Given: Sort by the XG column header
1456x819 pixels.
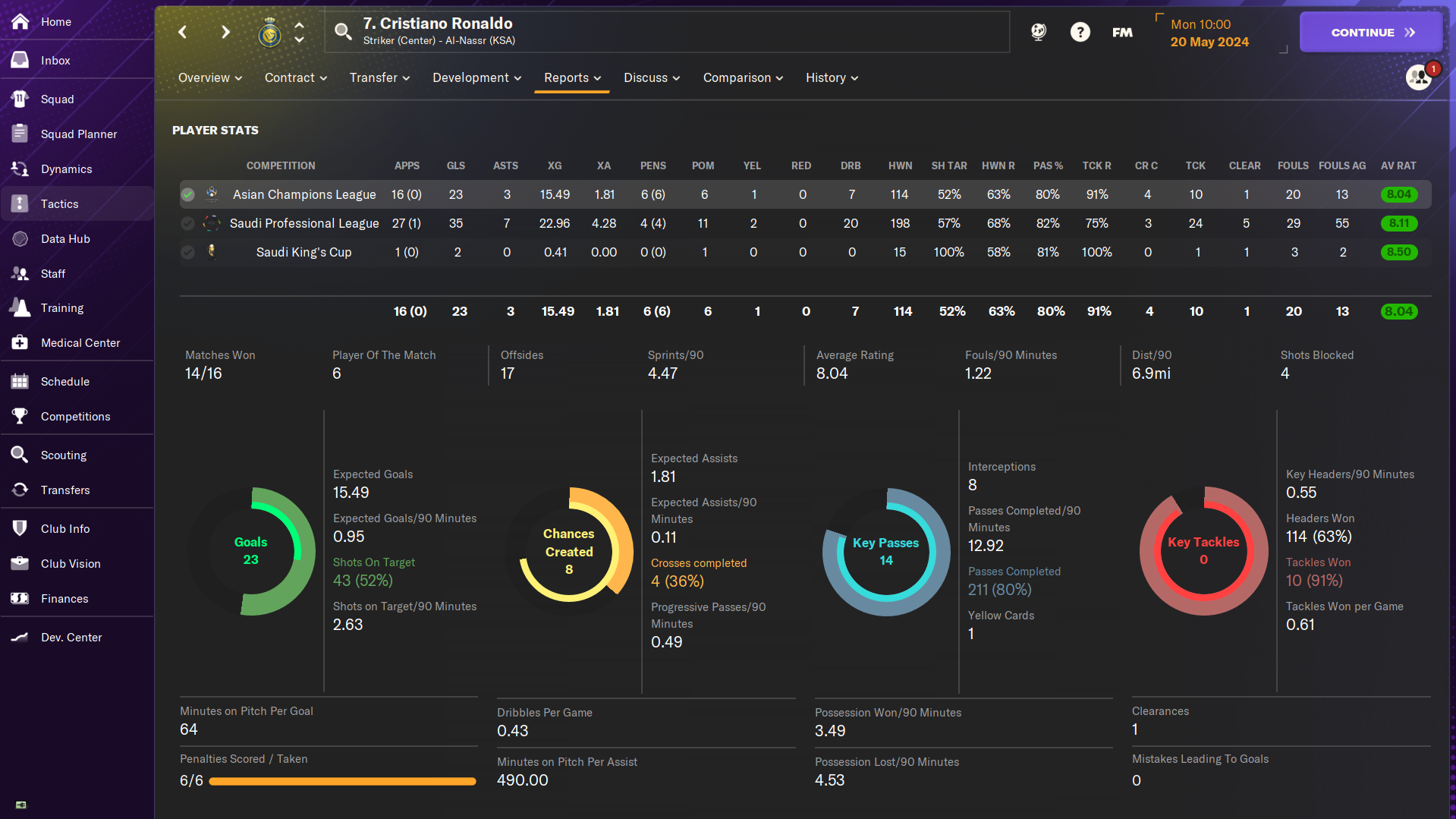Looking at the screenshot, I should [x=555, y=165].
